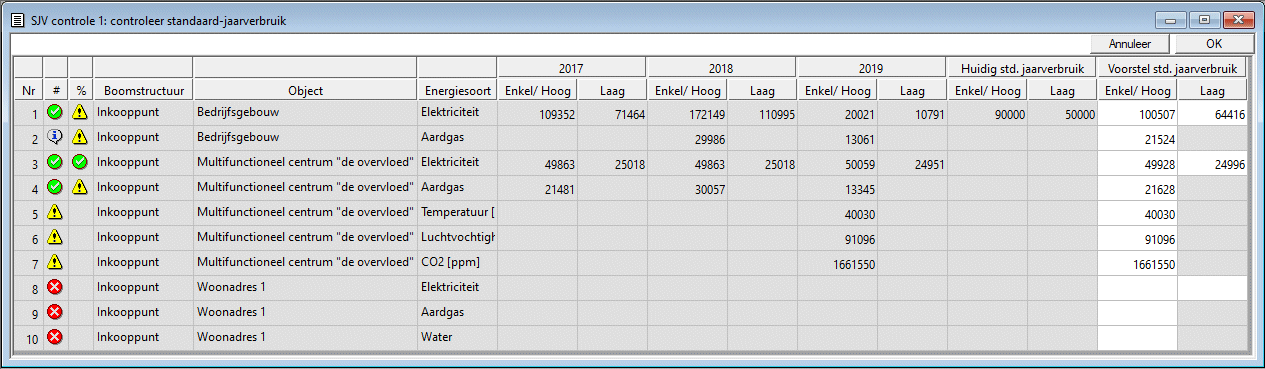Select the 172149 cell under 2018

(687, 113)
